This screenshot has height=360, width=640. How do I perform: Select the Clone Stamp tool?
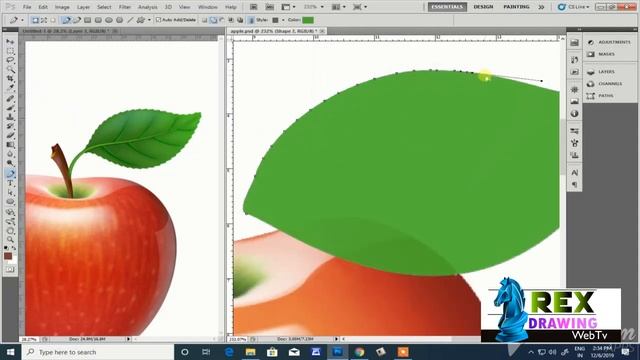pos(10,117)
